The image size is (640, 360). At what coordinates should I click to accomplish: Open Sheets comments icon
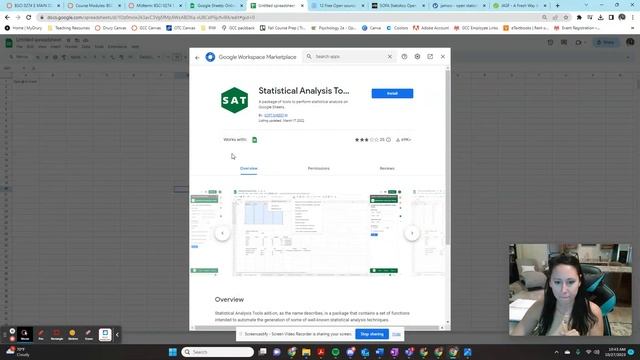point(564,42)
